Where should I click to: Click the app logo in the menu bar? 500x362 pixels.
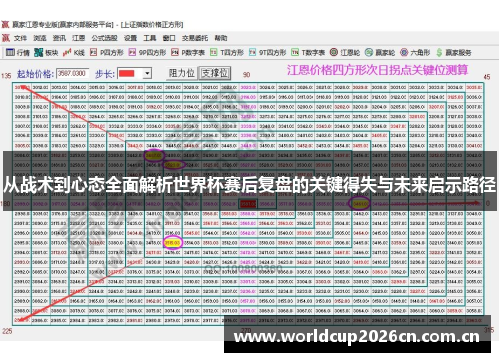tap(6, 38)
